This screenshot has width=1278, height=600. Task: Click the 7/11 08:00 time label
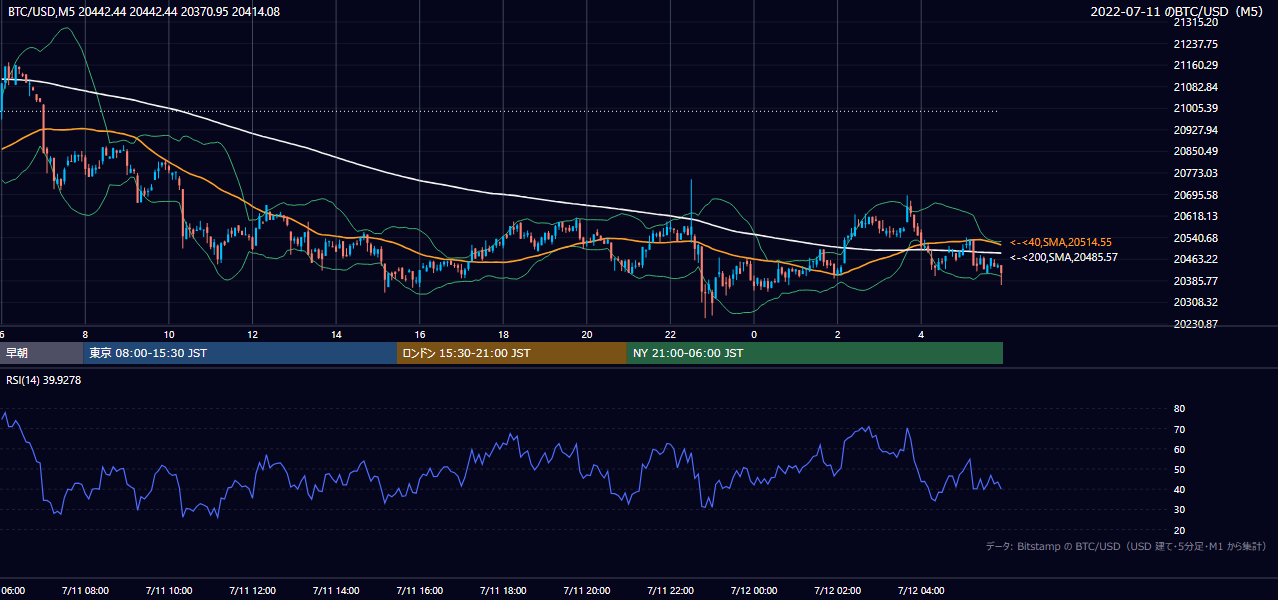pyautogui.click(x=85, y=591)
